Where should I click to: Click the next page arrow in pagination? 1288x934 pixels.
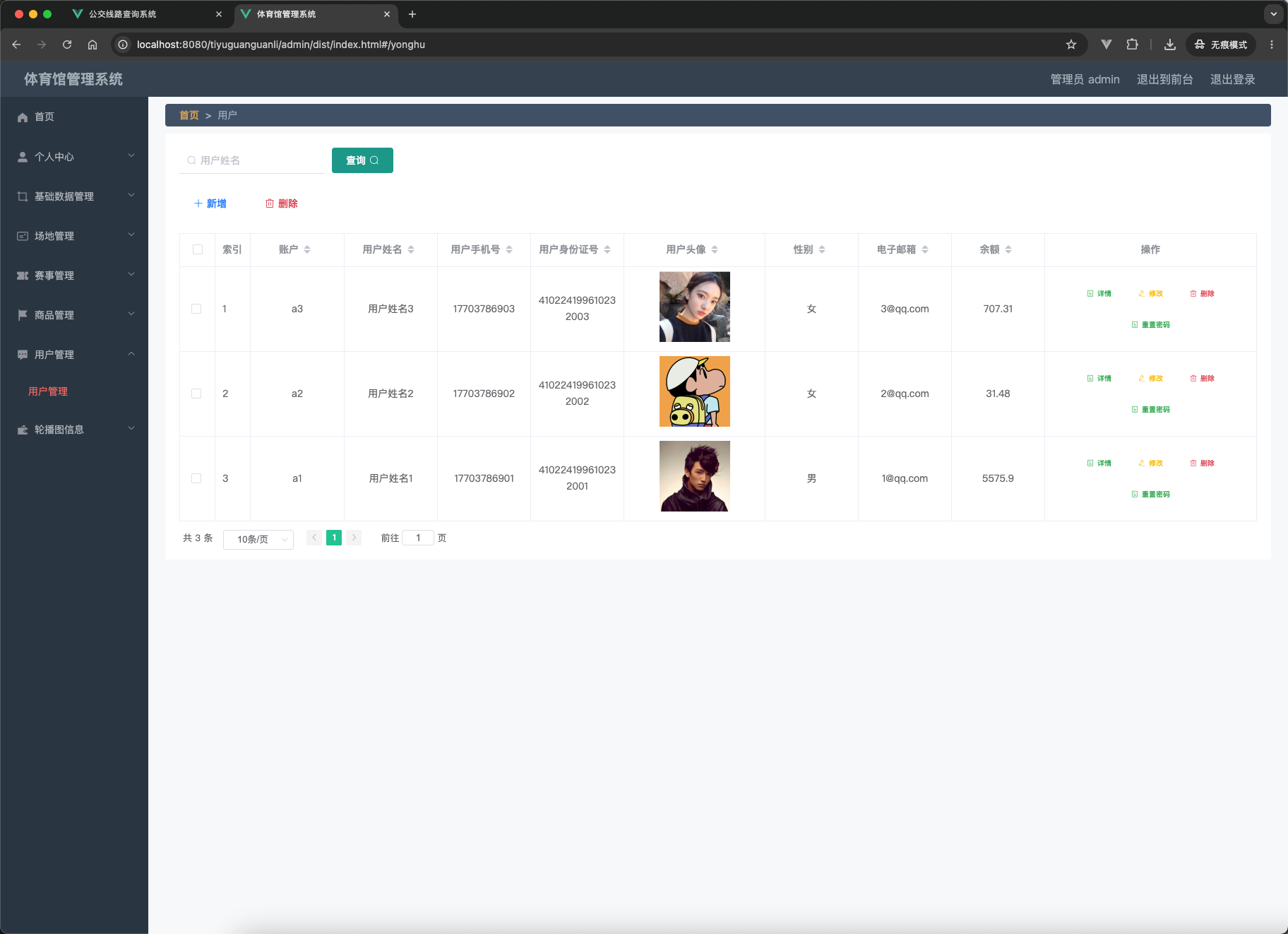coord(354,538)
